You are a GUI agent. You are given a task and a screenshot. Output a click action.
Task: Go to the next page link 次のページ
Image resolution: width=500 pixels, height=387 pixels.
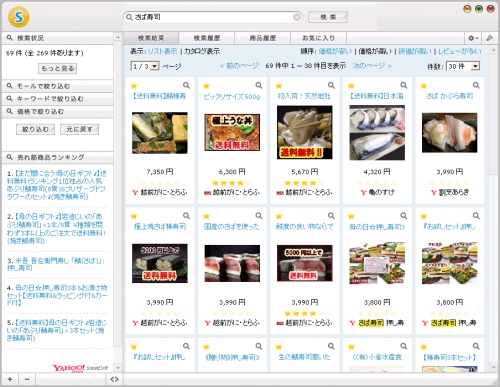(372, 66)
